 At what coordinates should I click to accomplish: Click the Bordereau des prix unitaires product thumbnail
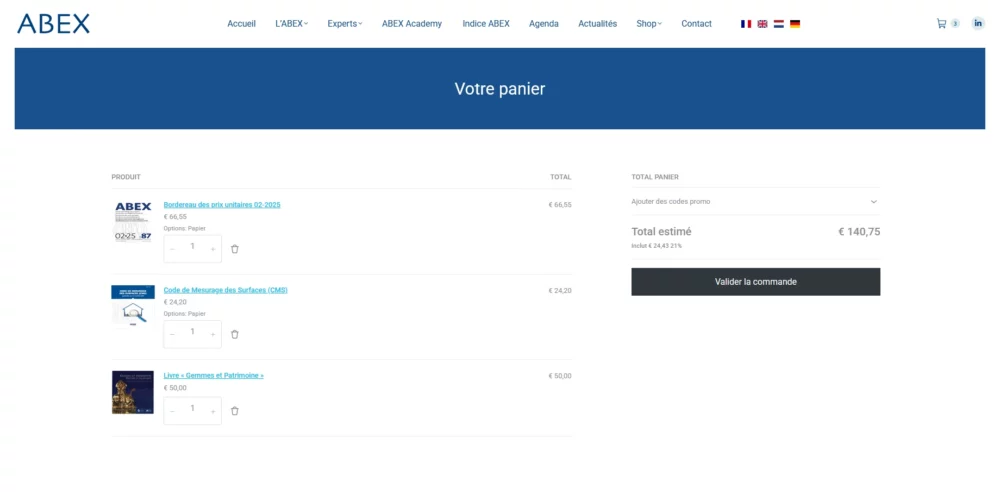[133, 221]
